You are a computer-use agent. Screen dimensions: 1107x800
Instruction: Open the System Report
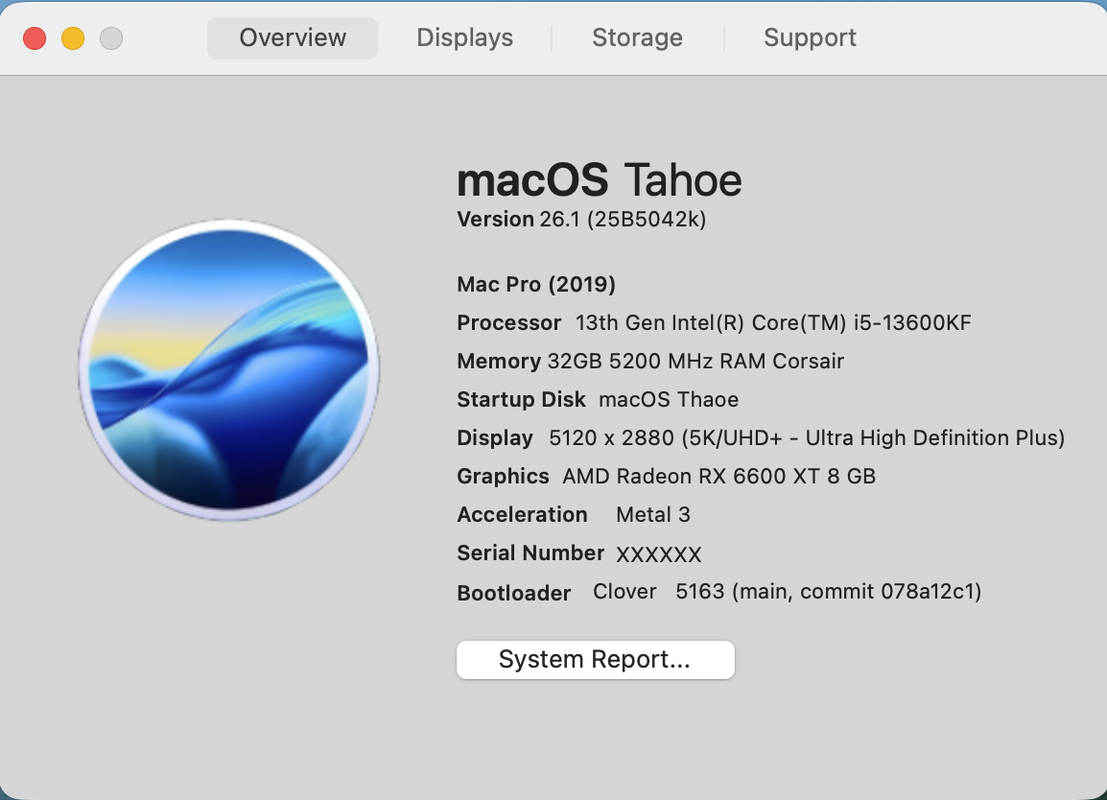click(x=595, y=659)
